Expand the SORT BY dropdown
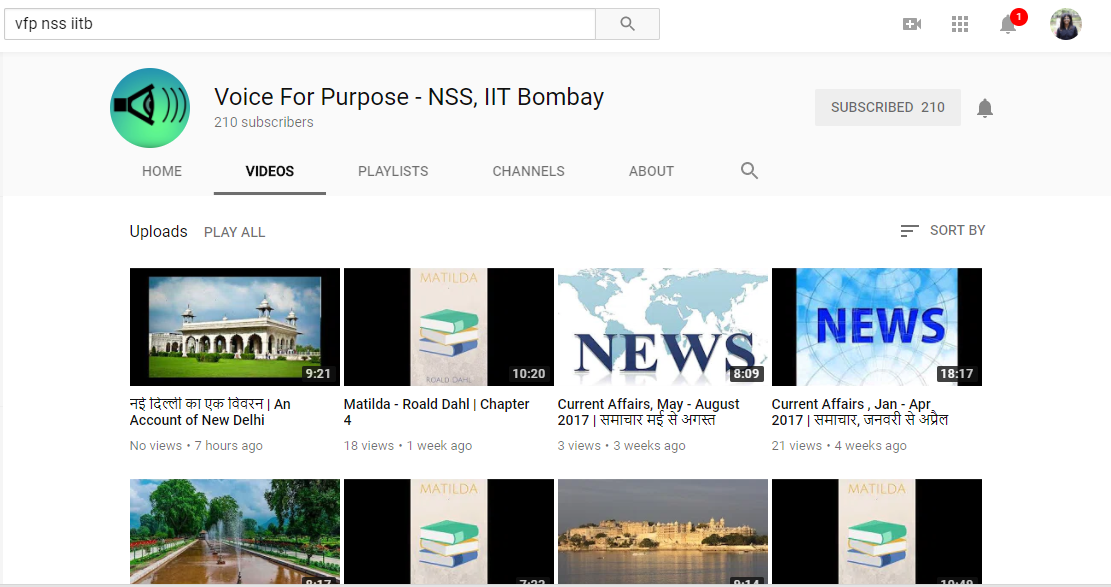 (x=943, y=231)
